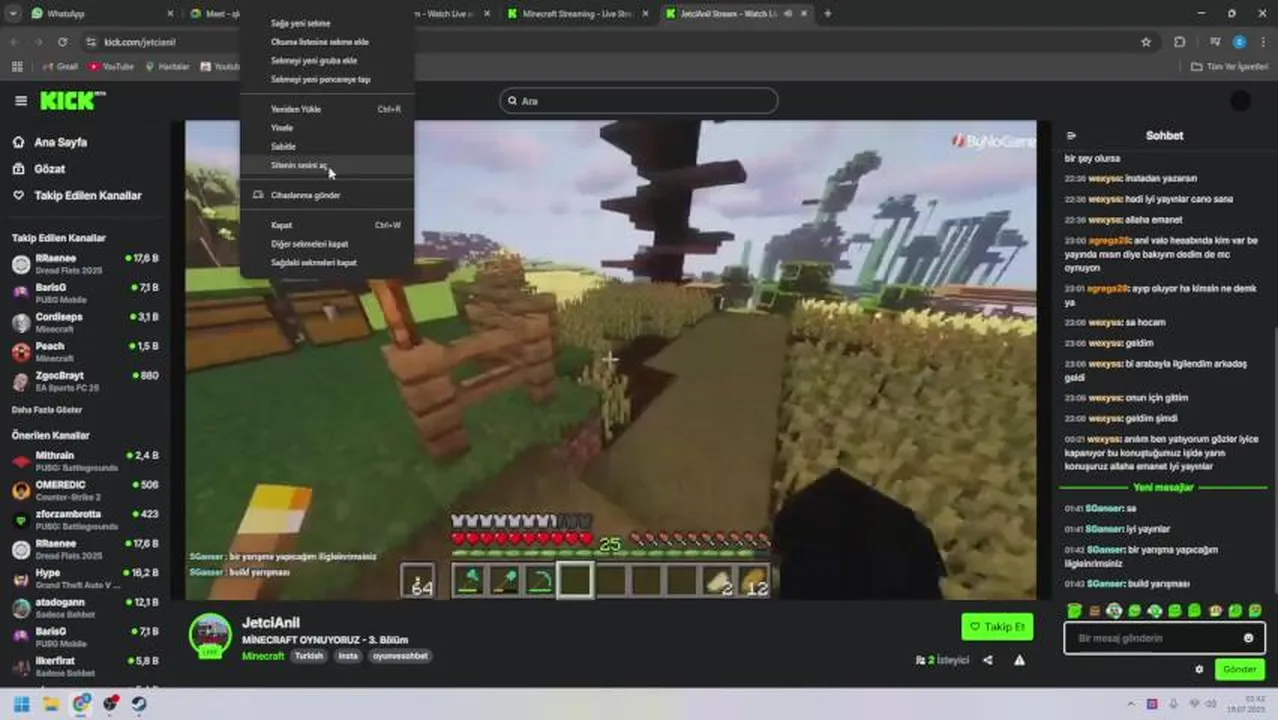Click the Takip Et follow button

pyautogui.click(x=997, y=627)
